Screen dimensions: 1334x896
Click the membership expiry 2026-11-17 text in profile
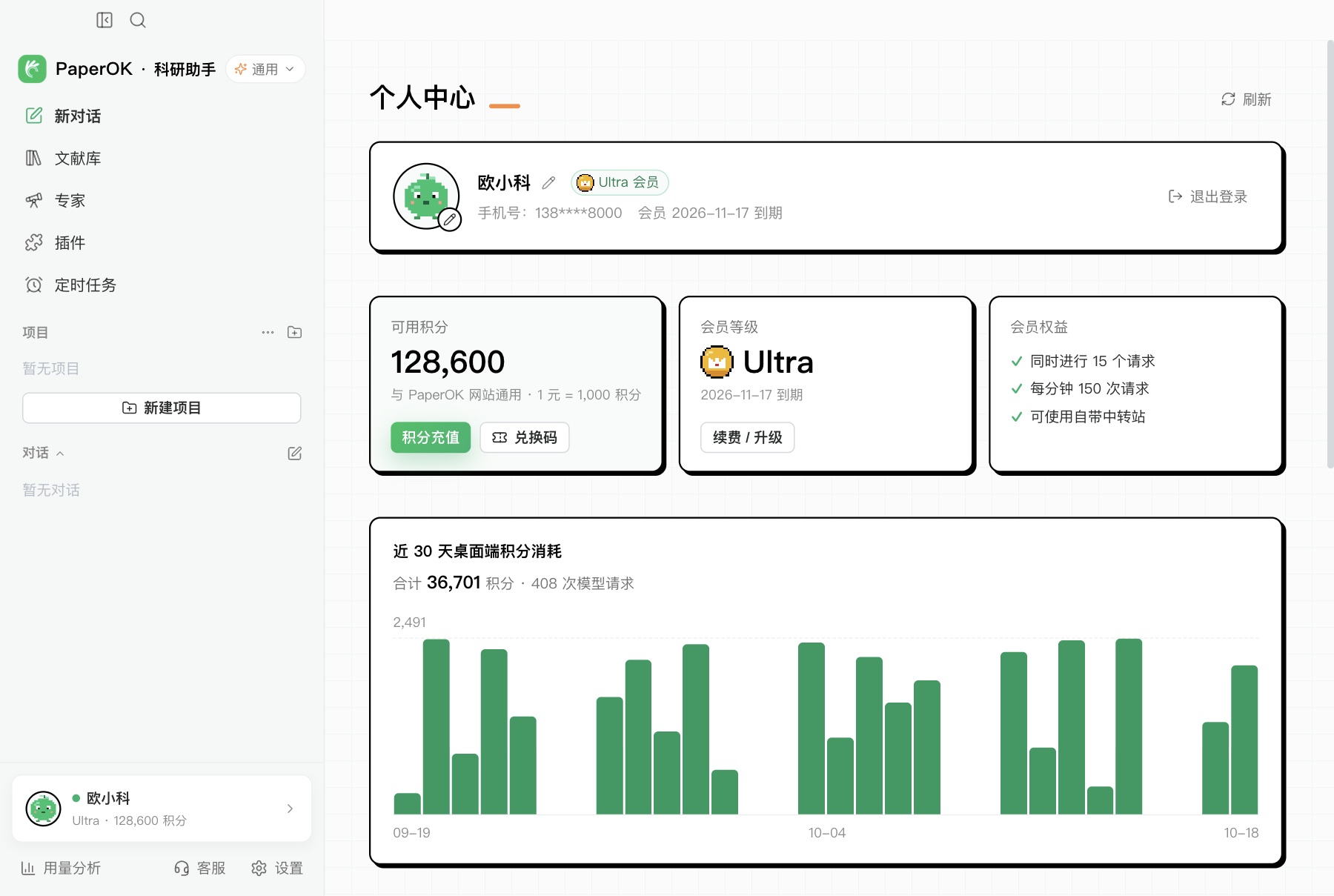click(710, 213)
